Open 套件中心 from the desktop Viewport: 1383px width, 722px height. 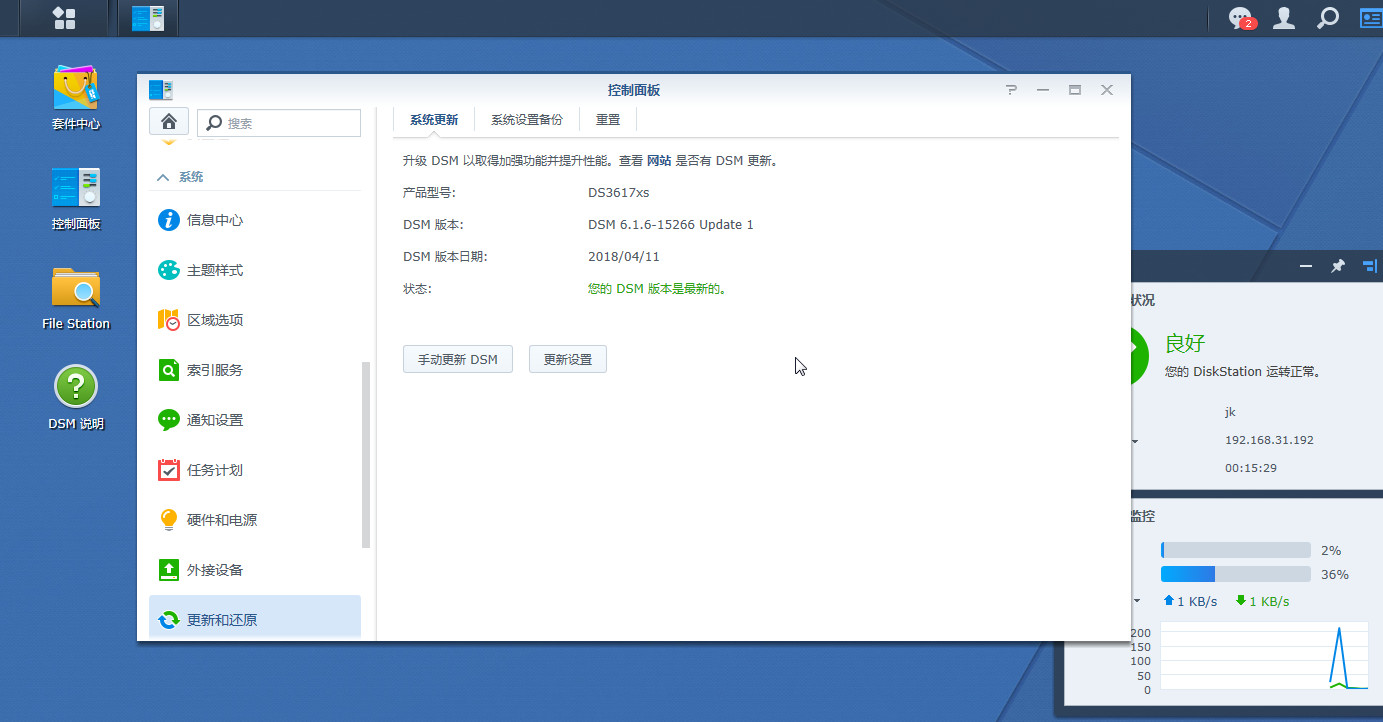75,86
